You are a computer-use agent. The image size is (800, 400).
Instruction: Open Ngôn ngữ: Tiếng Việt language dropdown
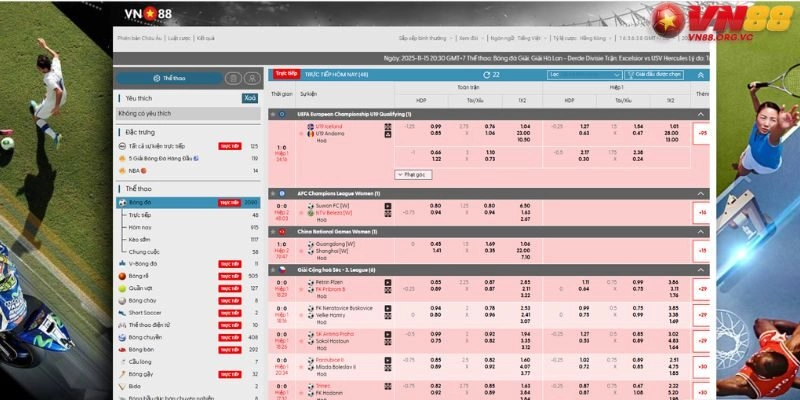(518, 38)
